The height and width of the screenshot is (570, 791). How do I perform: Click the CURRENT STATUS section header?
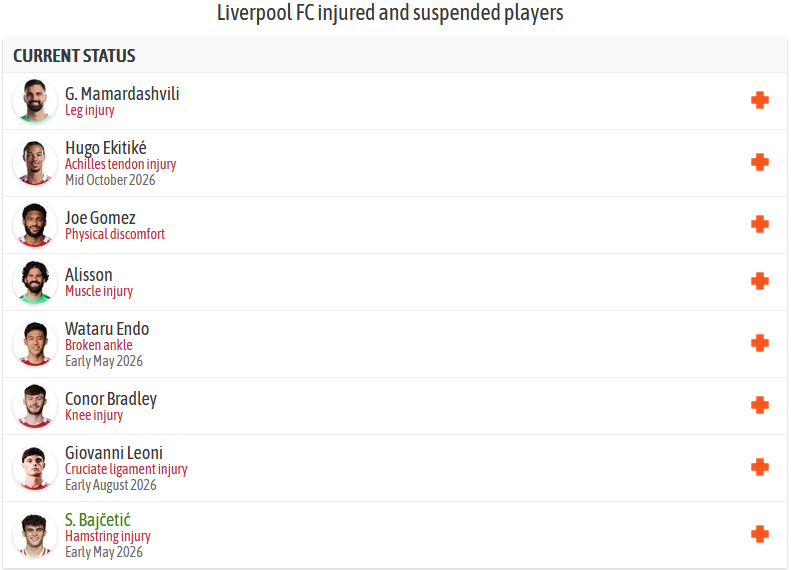pos(74,56)
